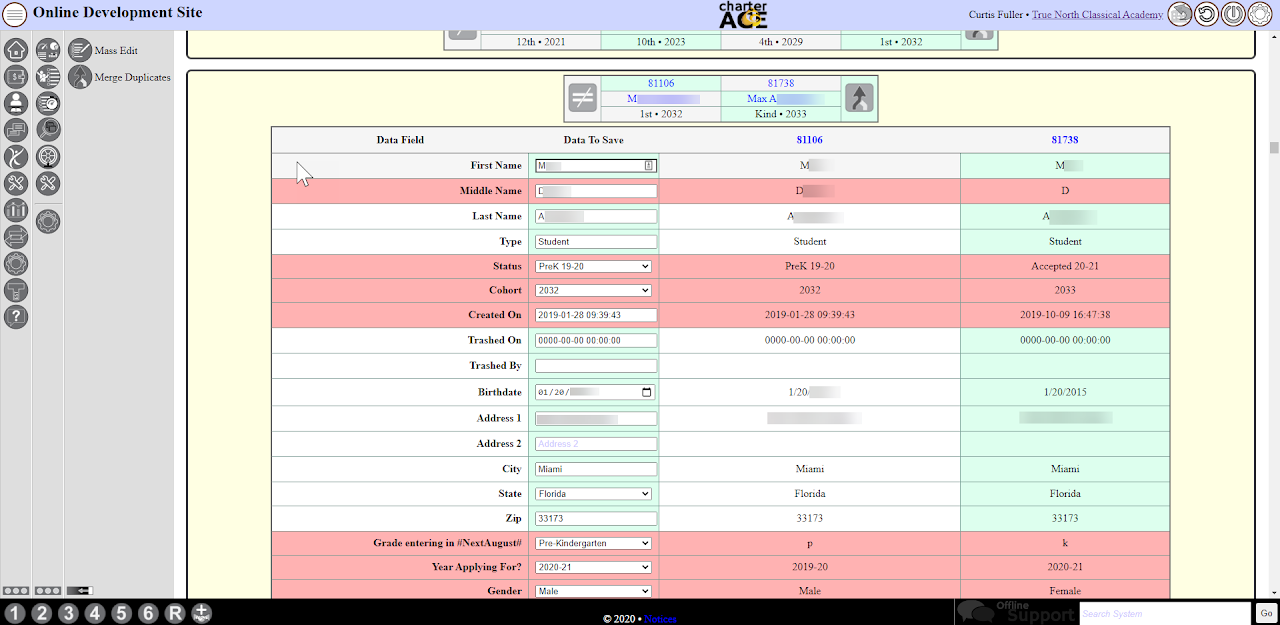Screen dimensions: 1280x625
Task: Click the circular refresh icon in header
Action: click(x=1207, y=15)
